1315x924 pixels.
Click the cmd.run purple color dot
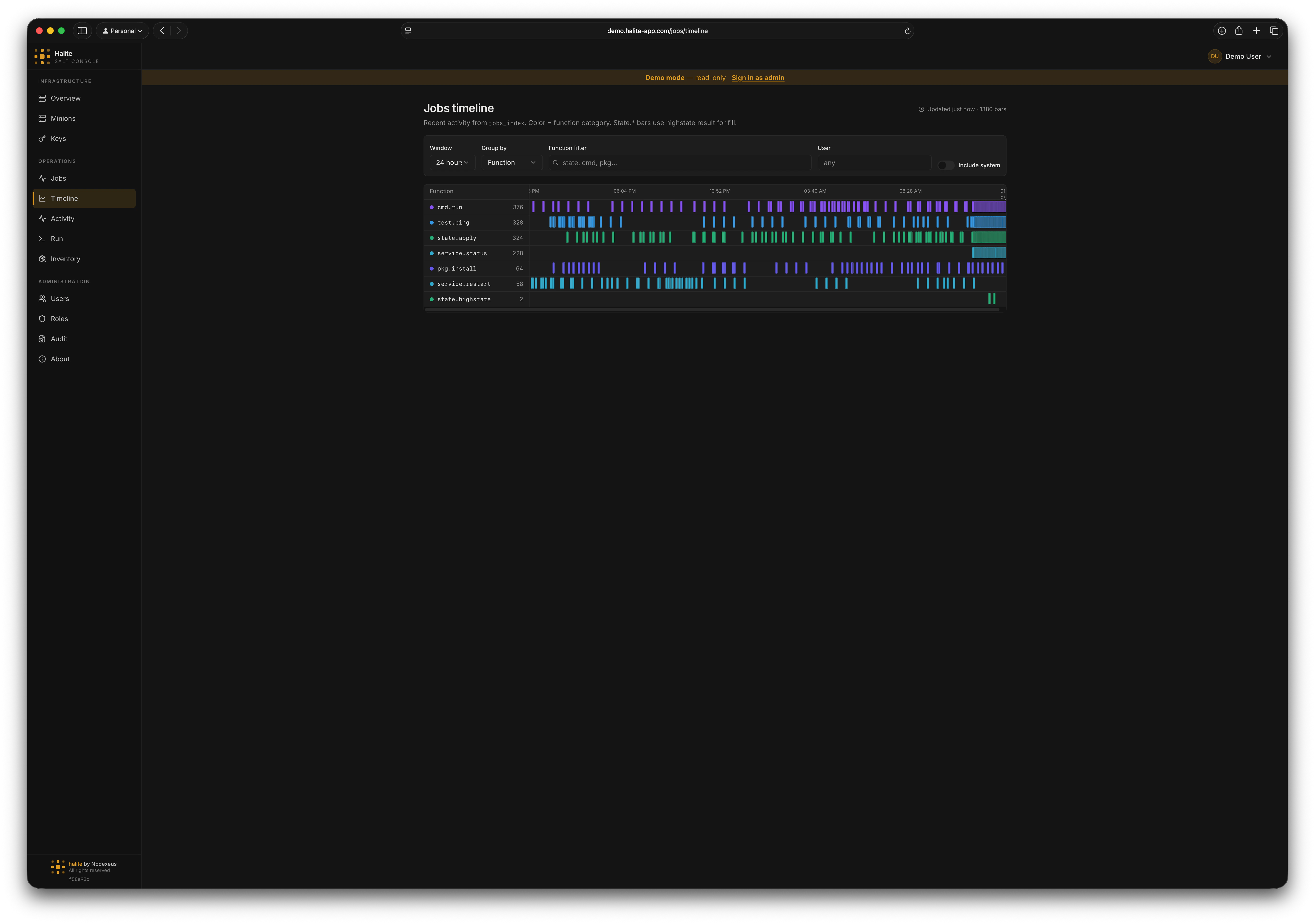pyautogui.click(x=432, y=207)
